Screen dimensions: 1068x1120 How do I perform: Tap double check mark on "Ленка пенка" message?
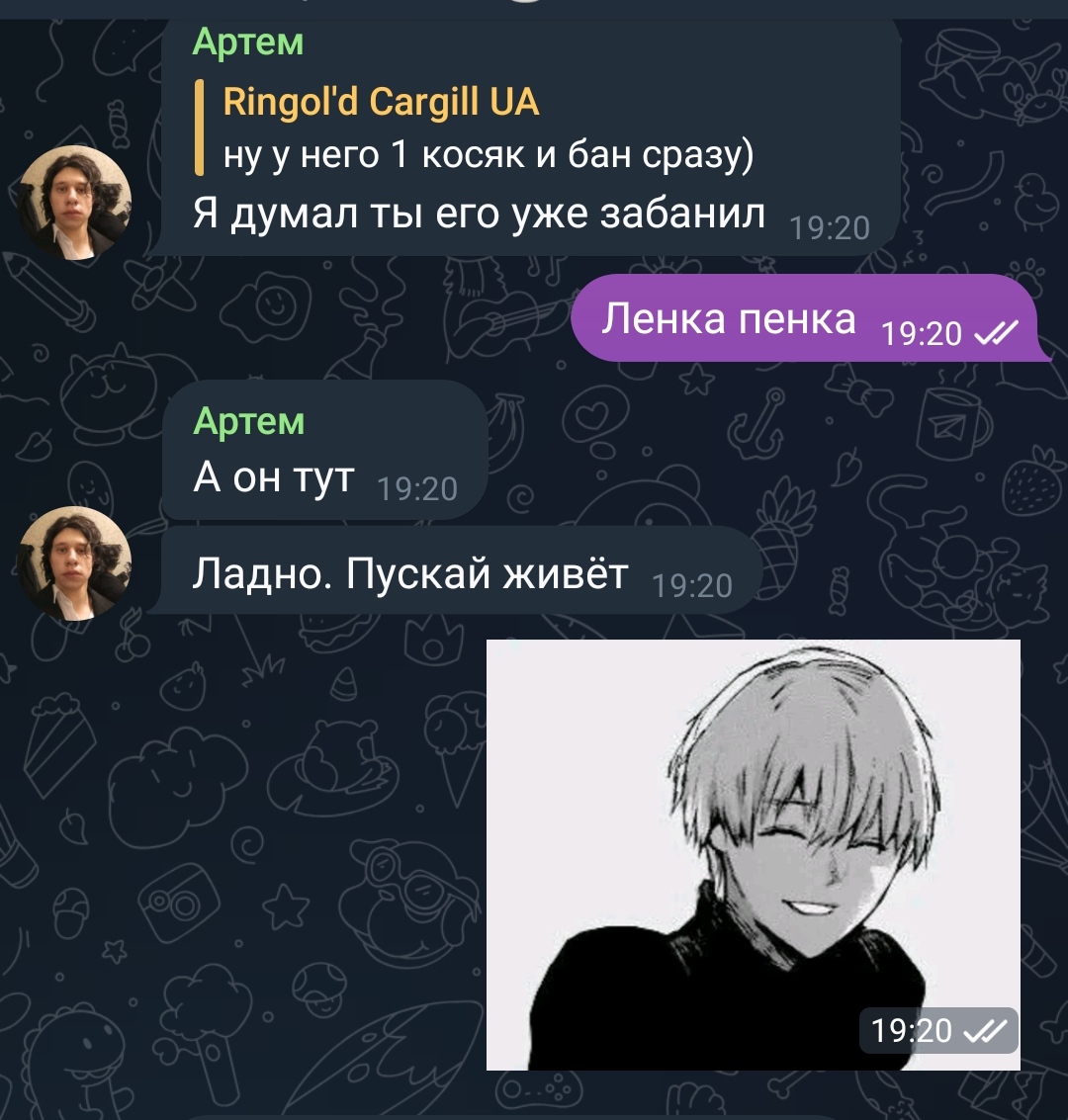[997, 332]
